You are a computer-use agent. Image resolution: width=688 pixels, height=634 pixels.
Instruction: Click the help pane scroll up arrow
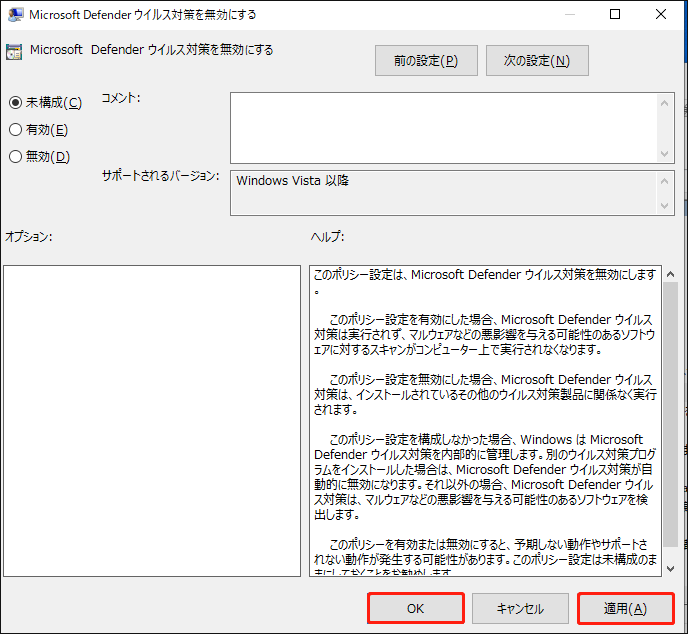pos(670,274)
